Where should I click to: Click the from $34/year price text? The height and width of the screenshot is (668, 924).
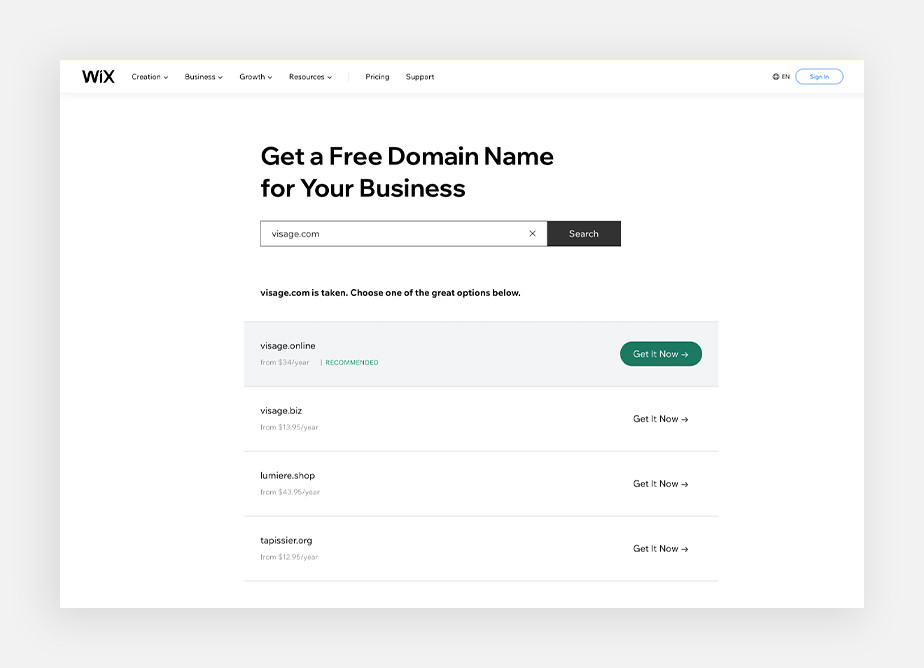click(x=285, y=362)
